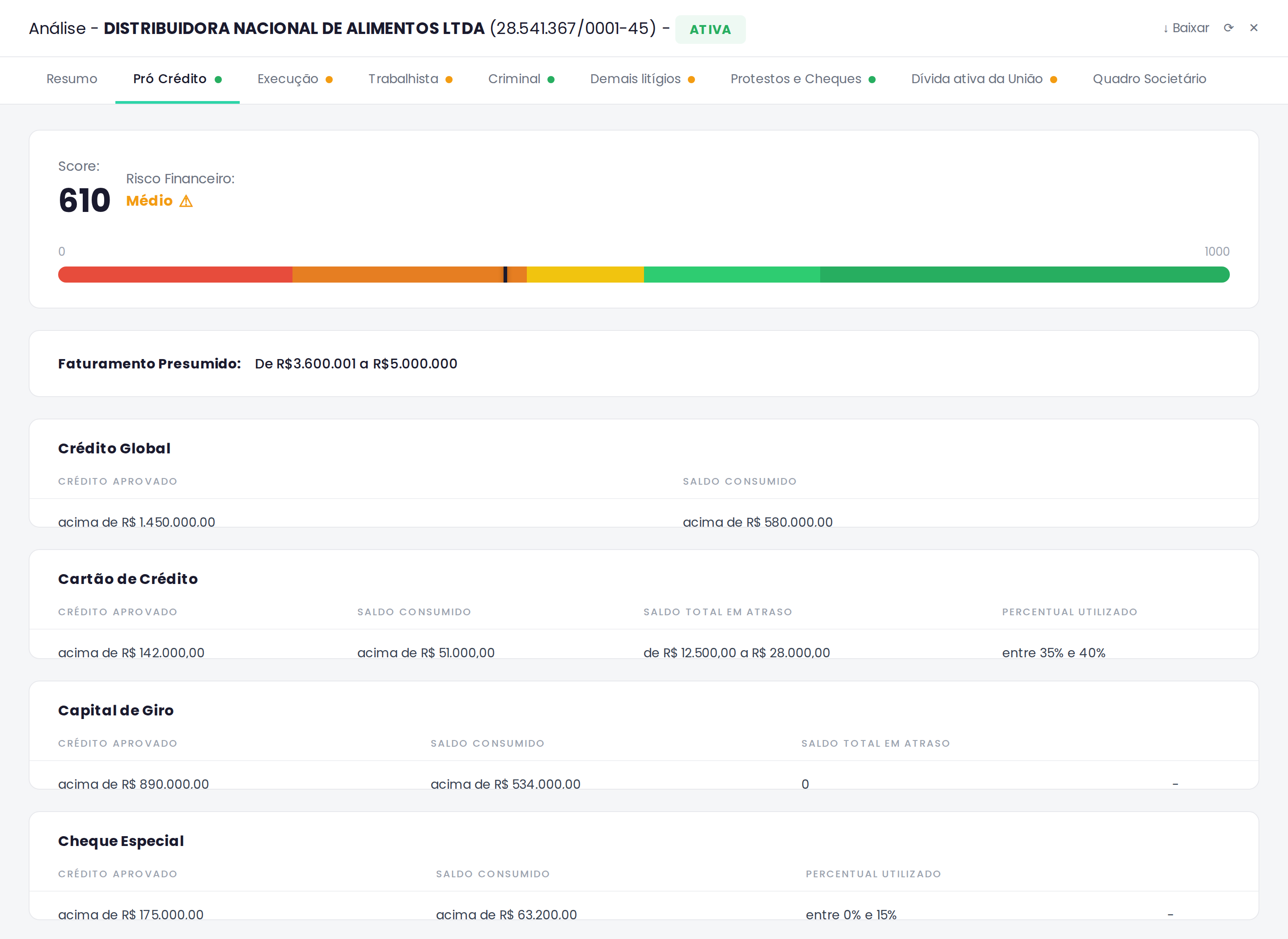This screenshot has height=939, width=1288.
Task: Select the Pró Crédito tab
Action: (x=170, y=79)
